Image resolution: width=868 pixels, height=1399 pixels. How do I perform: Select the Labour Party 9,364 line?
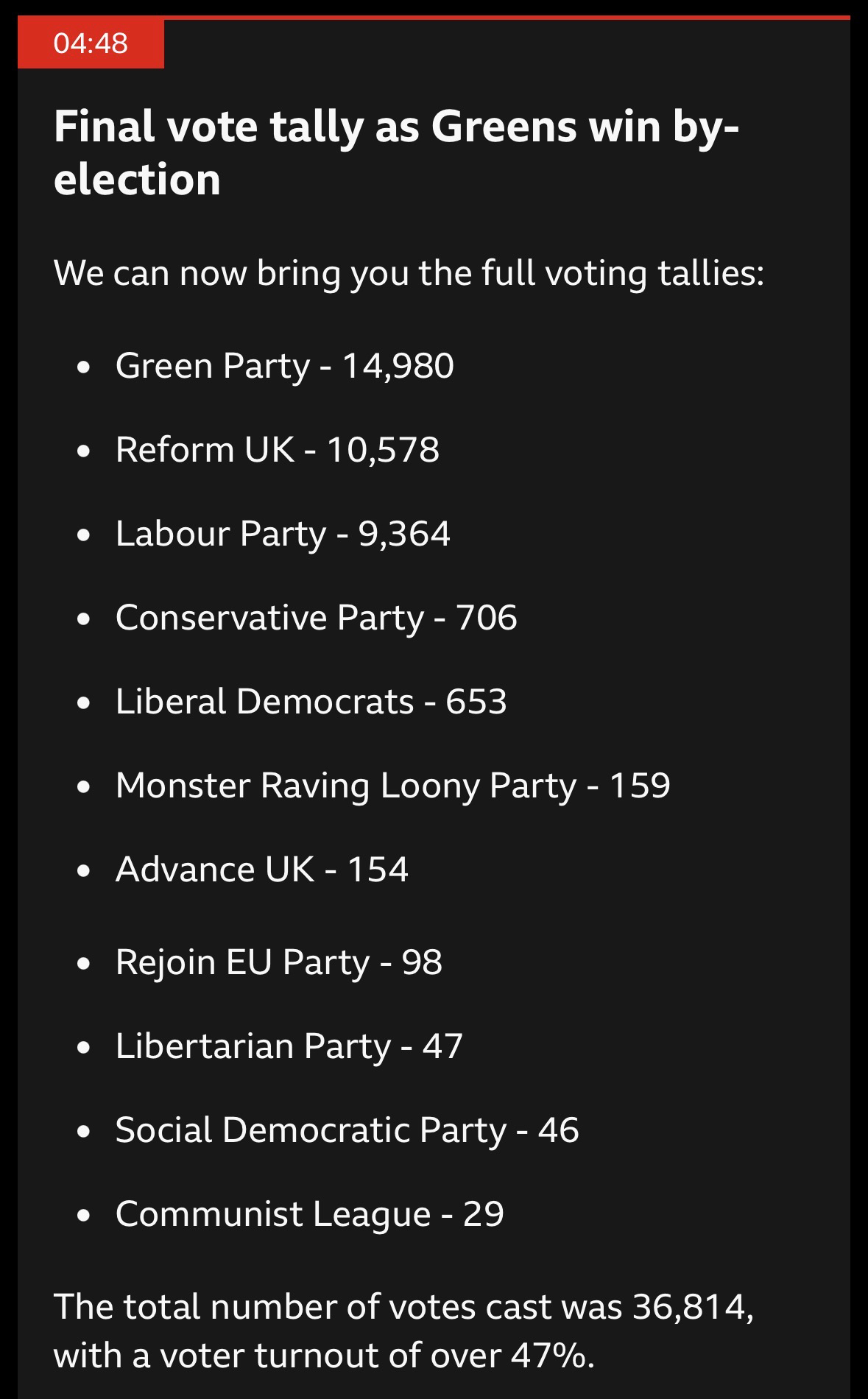click(283, 534)
